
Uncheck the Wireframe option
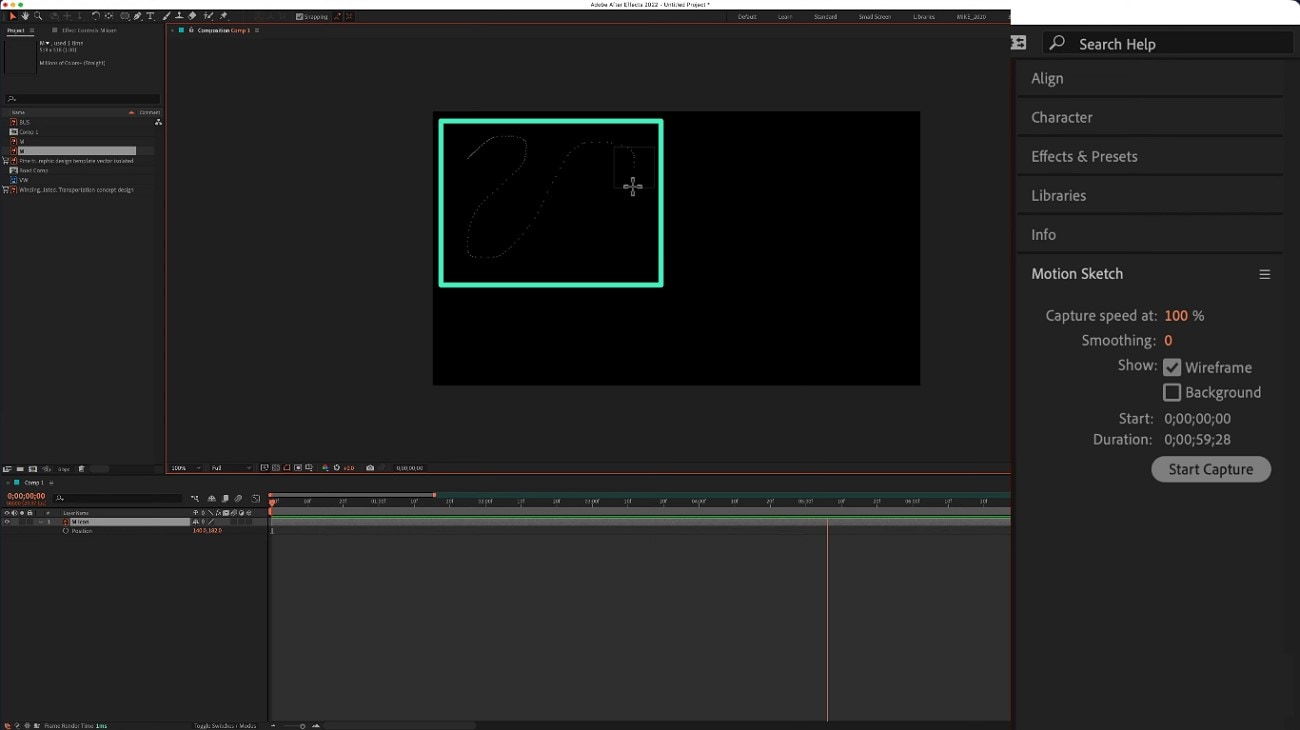click(1171, 367)
